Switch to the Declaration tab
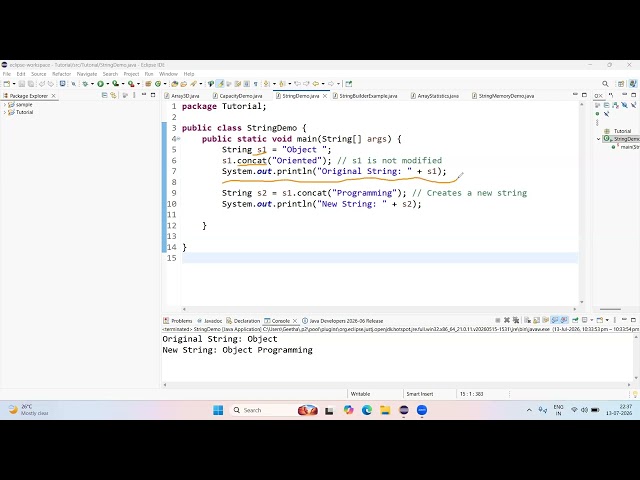Image resolution: width=640 pixels, height=480 pixels. coord(243,321)
